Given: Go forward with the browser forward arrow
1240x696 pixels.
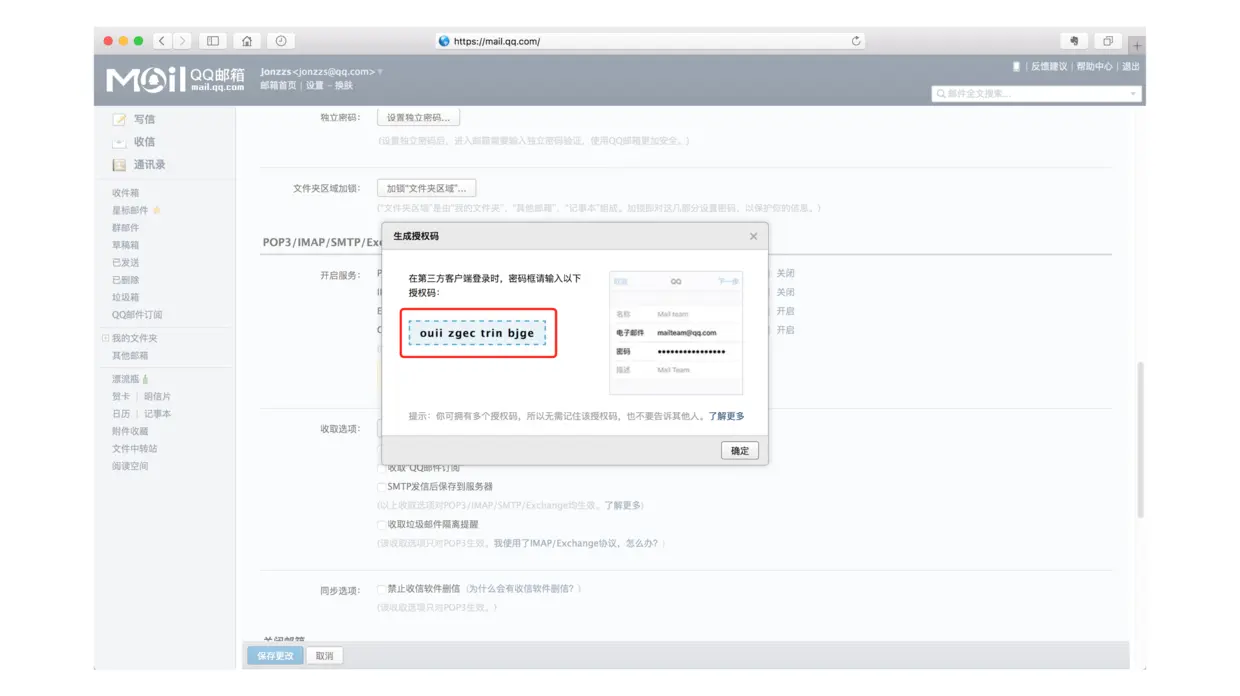Looking at the screenshot, I should (x=182, y=41).
